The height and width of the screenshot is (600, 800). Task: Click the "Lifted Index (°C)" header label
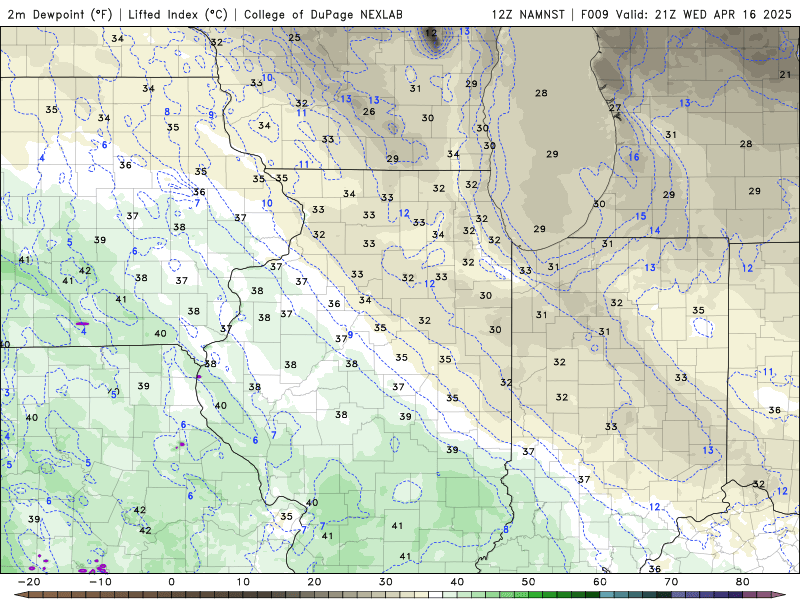178,14
